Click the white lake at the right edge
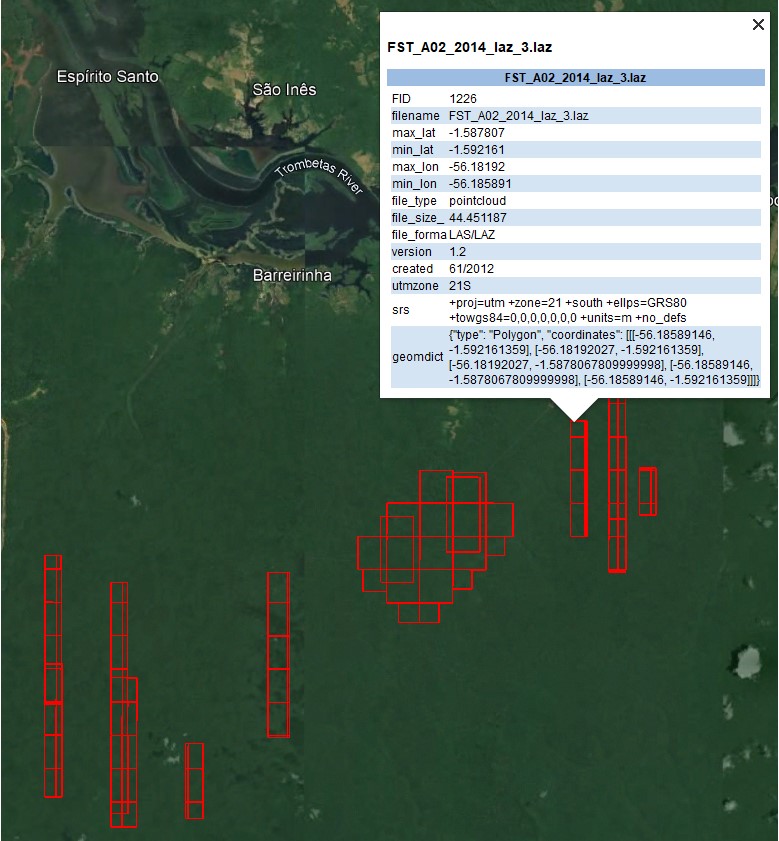The width and height of the screenshot is (779, 841). (745, 661)
